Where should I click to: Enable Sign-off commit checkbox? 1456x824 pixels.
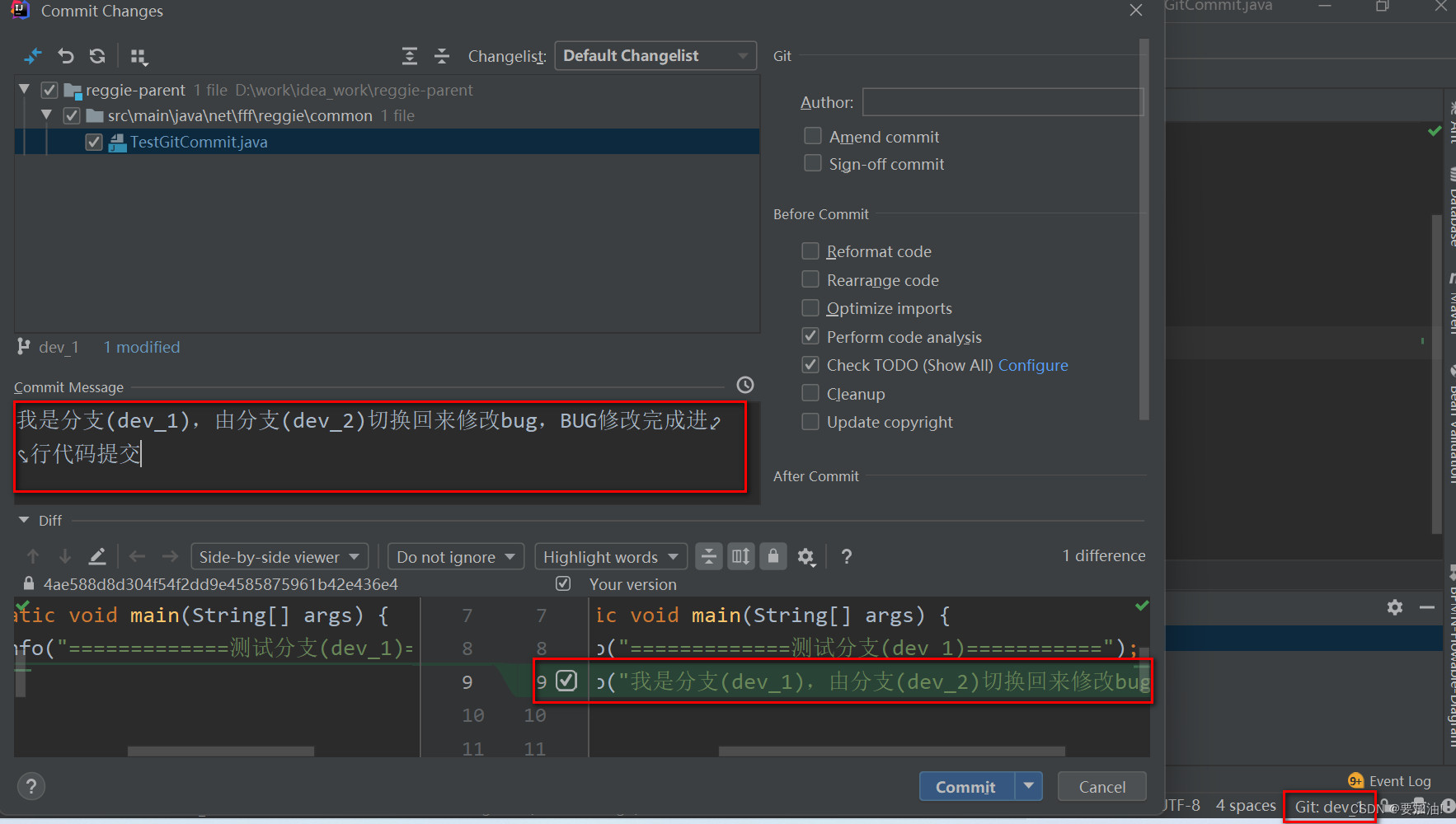[813, 162]
